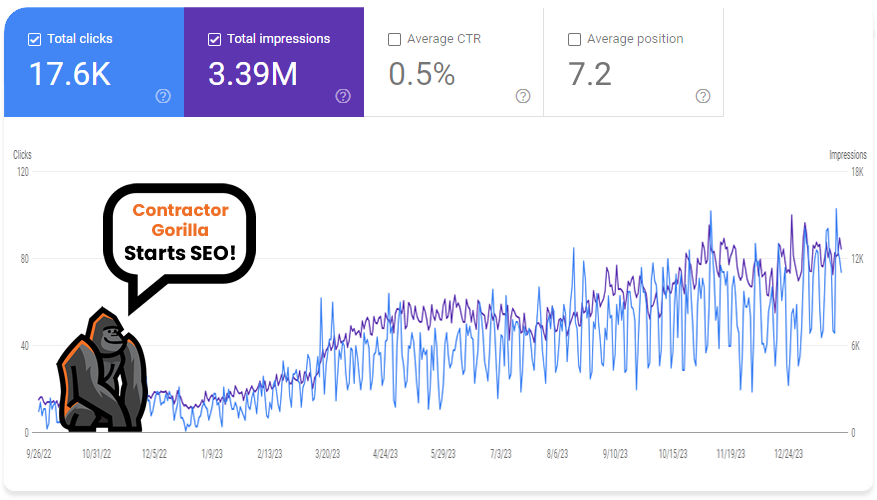Disable the Total impressions checkbox
The width and height of the screenshot is (877, 500).
215,39
